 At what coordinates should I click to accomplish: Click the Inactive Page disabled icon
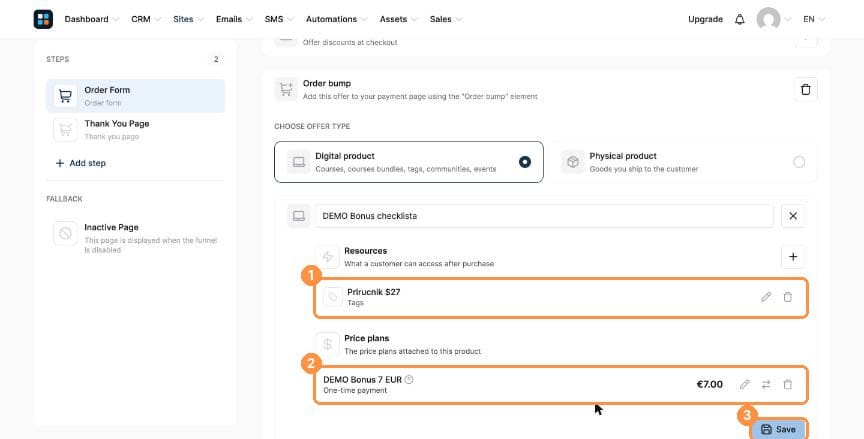coord(65,233)
